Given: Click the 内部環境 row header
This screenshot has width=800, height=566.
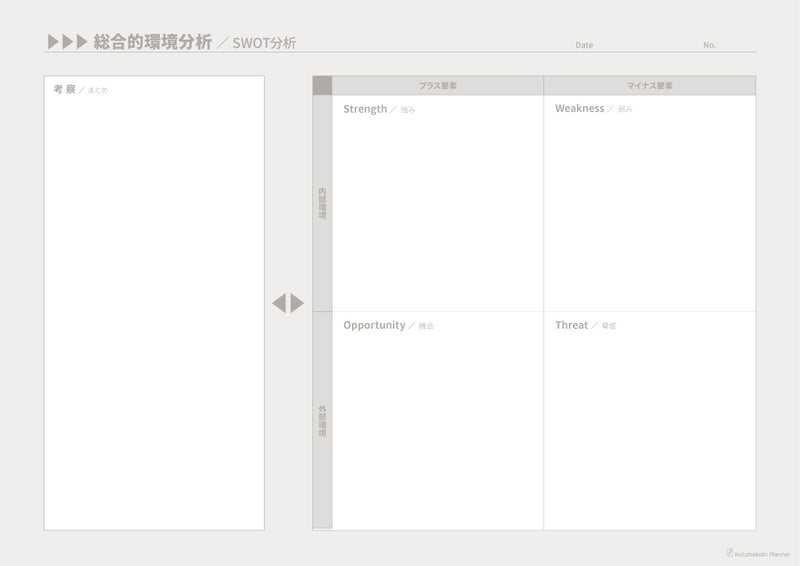Looking at the screenshot, I should [x=322, y=203].
